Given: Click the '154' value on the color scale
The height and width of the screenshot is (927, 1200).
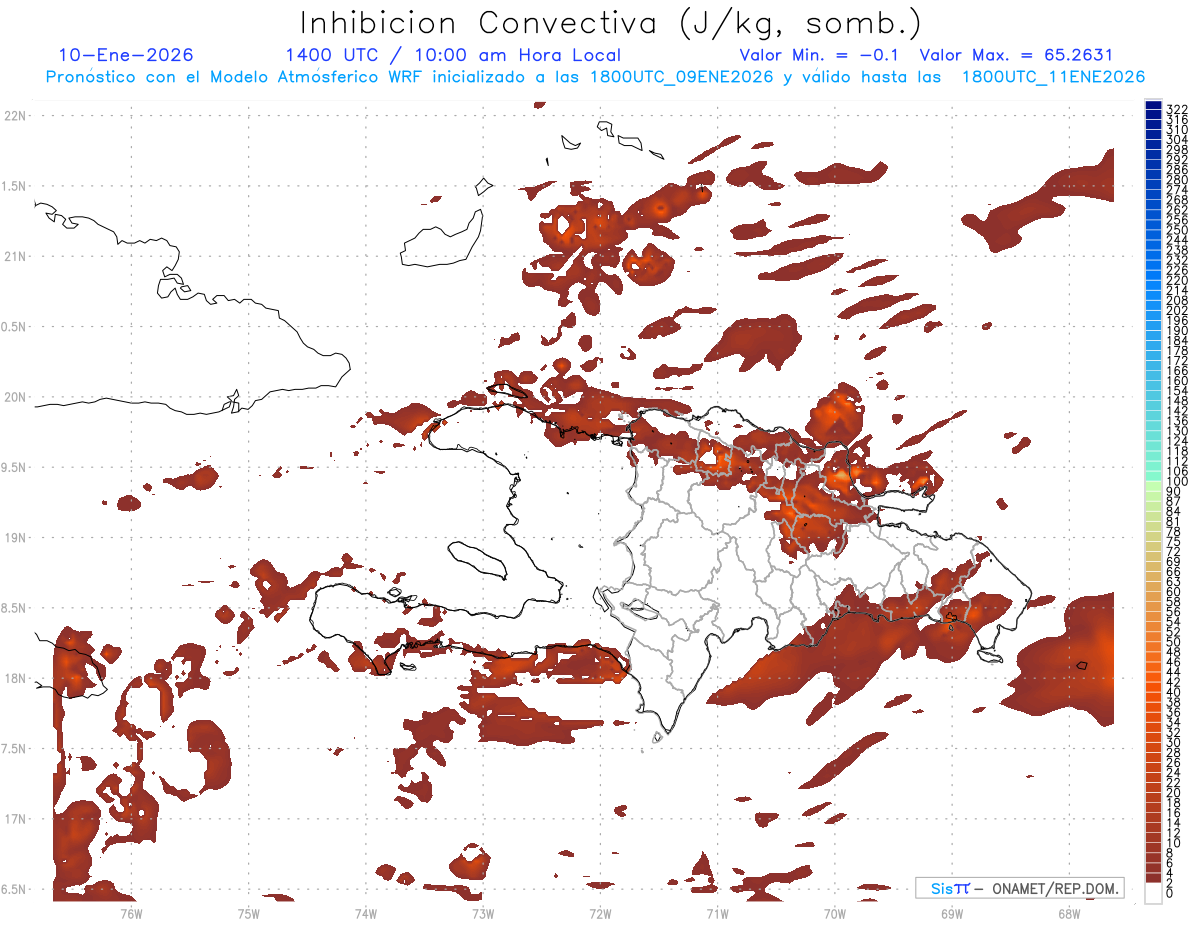Looking at the screenshot, I should tap(1178, 392).
